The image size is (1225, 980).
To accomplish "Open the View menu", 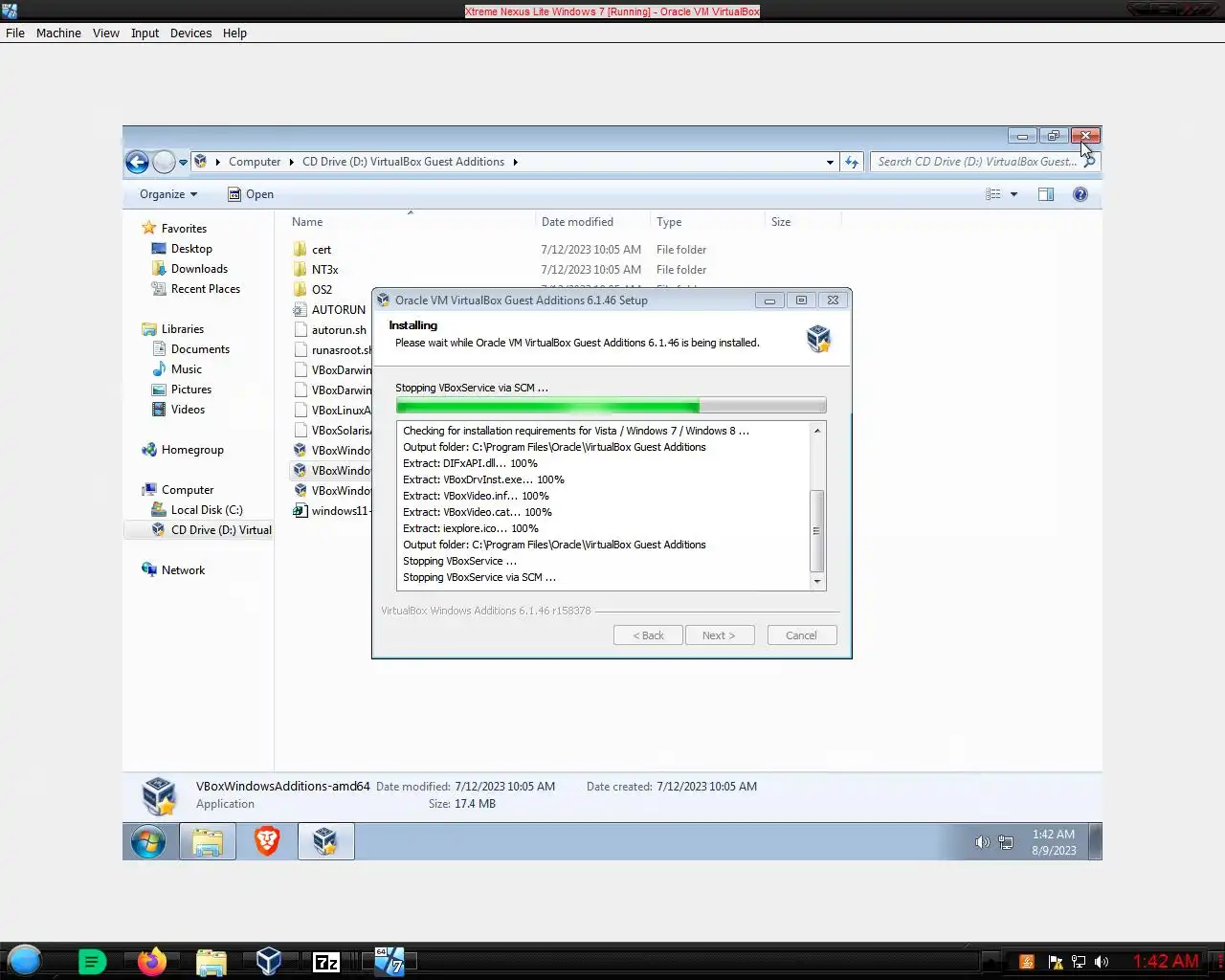I will click(105, 33).
